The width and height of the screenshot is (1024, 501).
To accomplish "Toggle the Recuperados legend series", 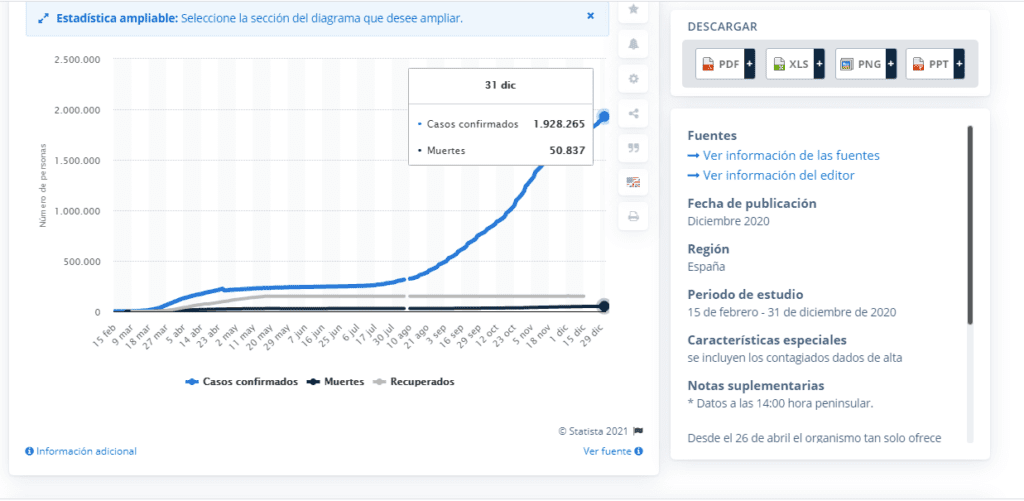I will (x=414, y=381).
